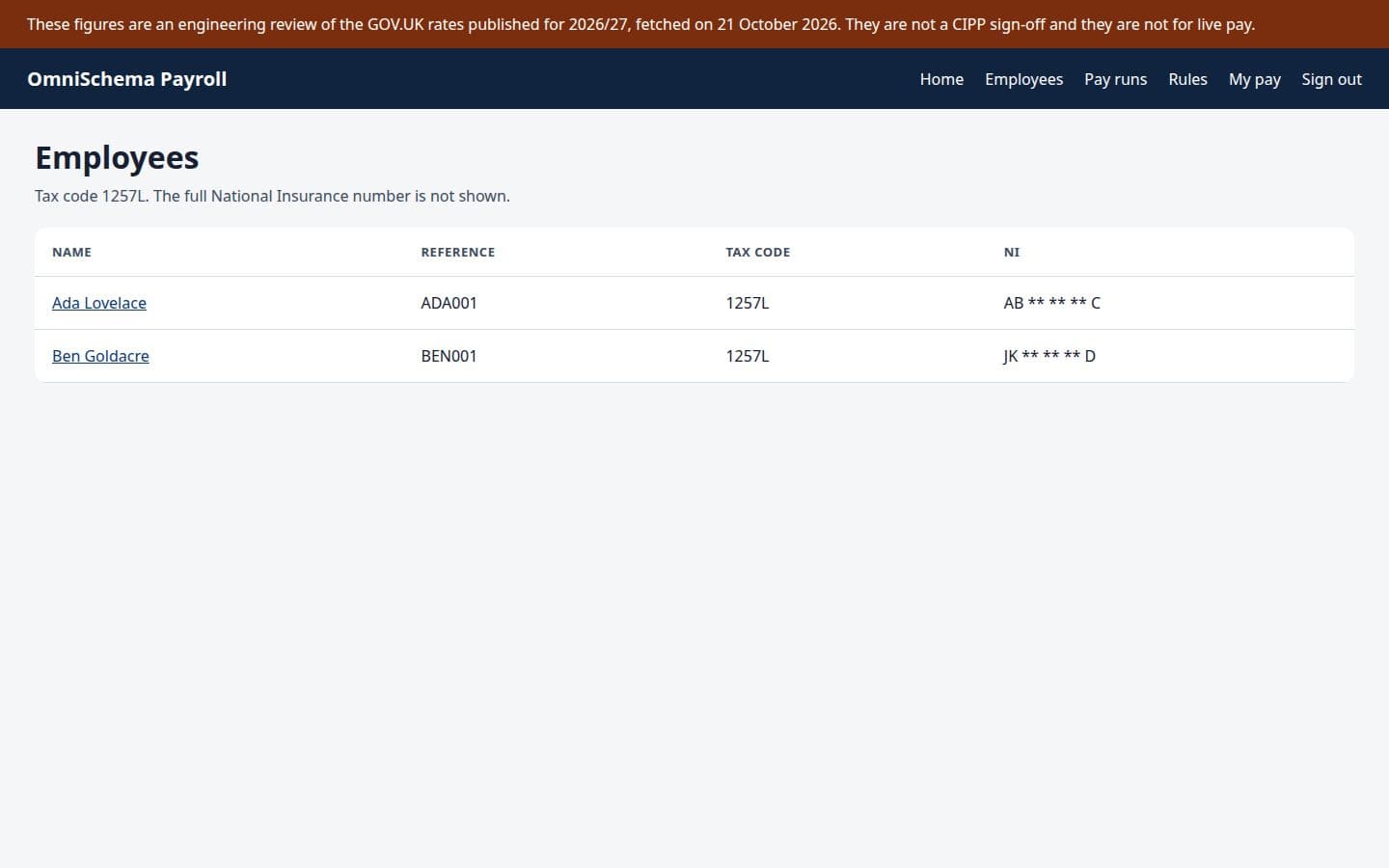The image size is (1389, 868).
Task: Select the reference ADA001
Action: (x=449, y=303)
